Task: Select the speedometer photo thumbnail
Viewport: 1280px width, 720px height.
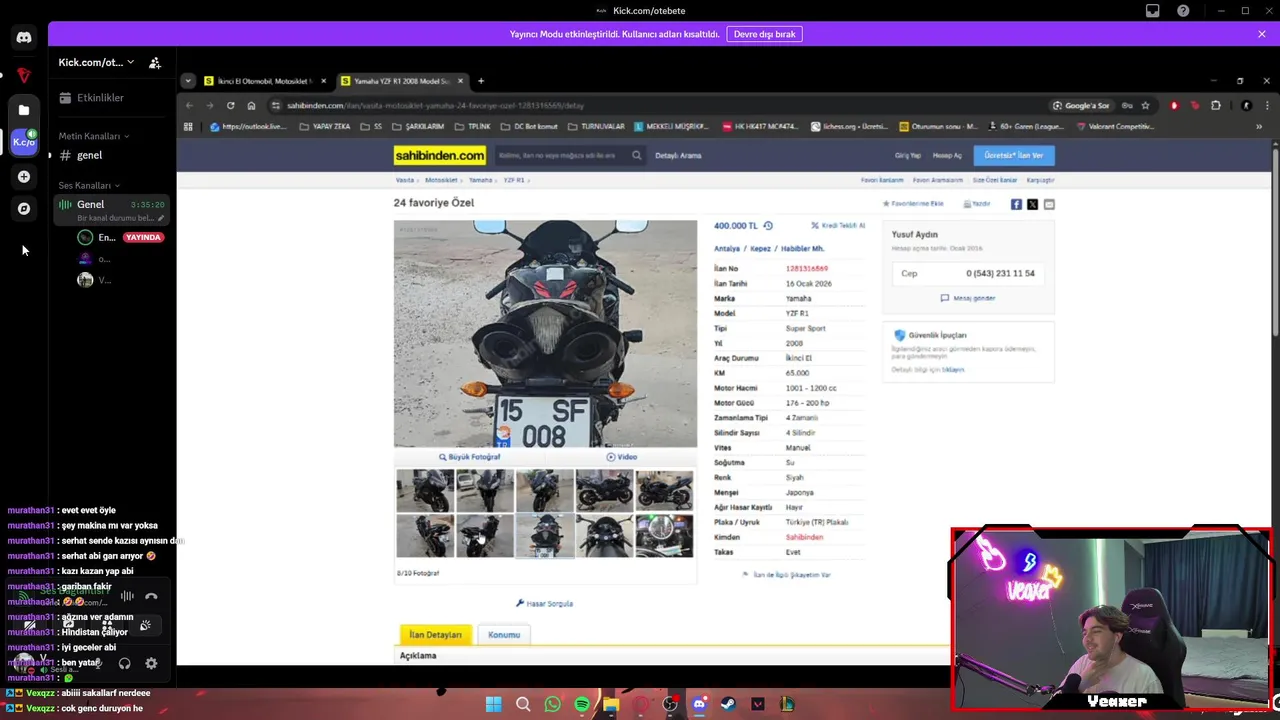Action: tap(664, 536)
